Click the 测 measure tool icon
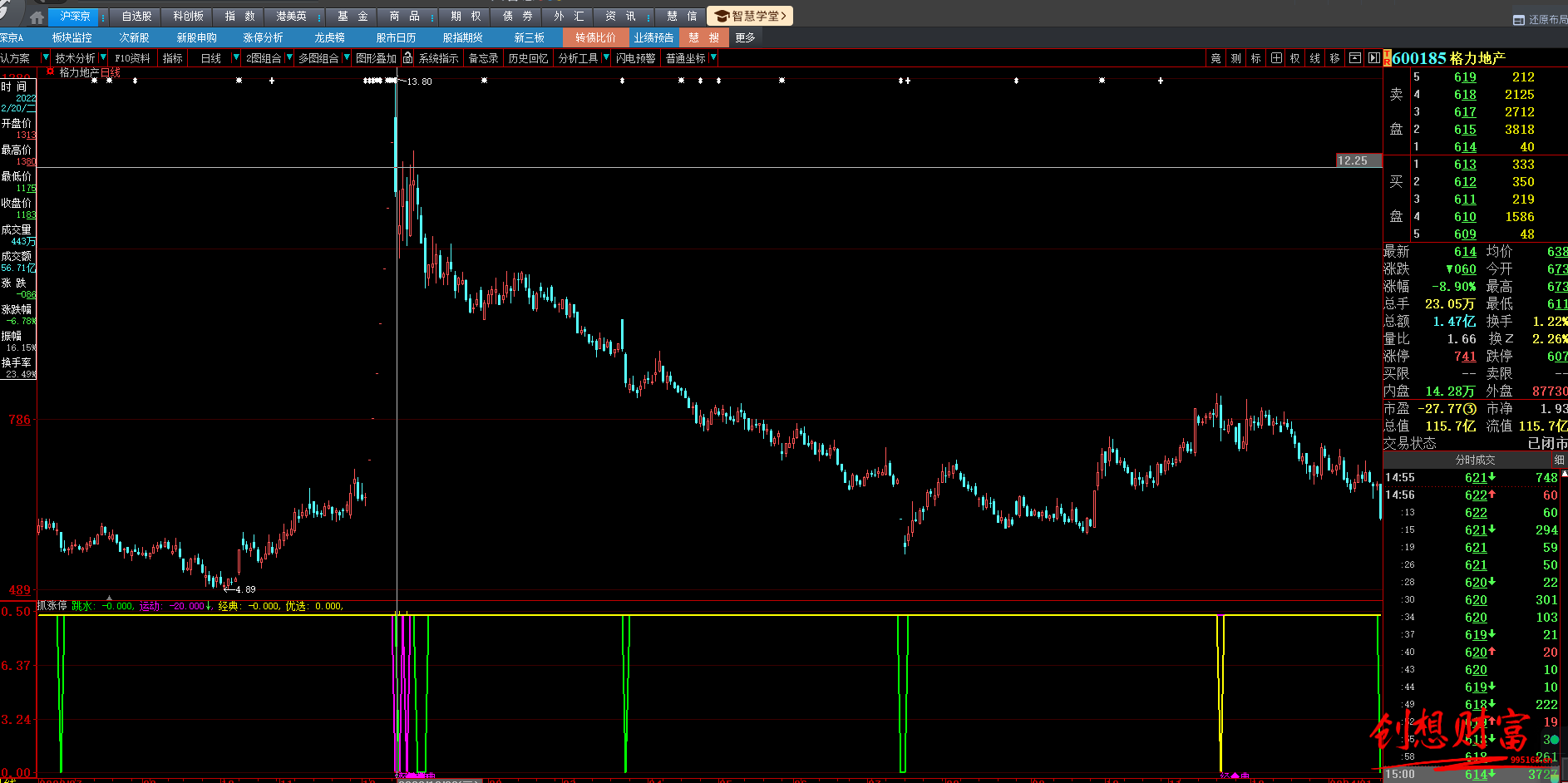This screenshot has width=1568, height=783. click(1235, 58)
